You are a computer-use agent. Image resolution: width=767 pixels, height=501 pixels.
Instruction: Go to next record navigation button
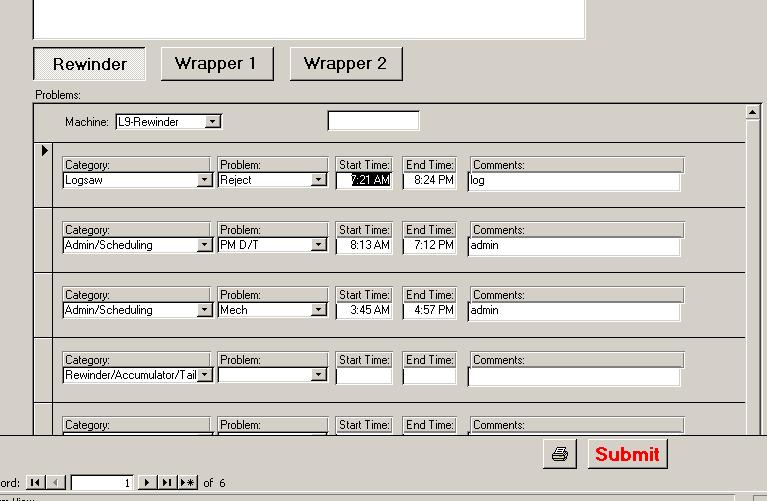point(147,482)
